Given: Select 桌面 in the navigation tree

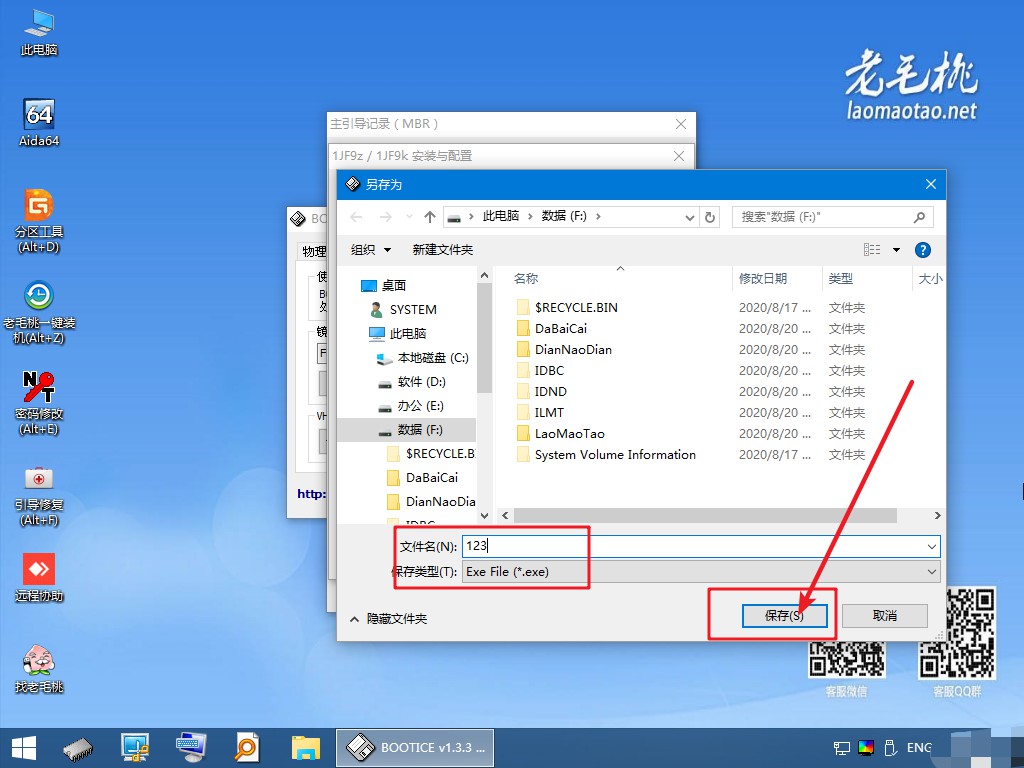Looking at the screenshot, I should click(x=394, y=285).
